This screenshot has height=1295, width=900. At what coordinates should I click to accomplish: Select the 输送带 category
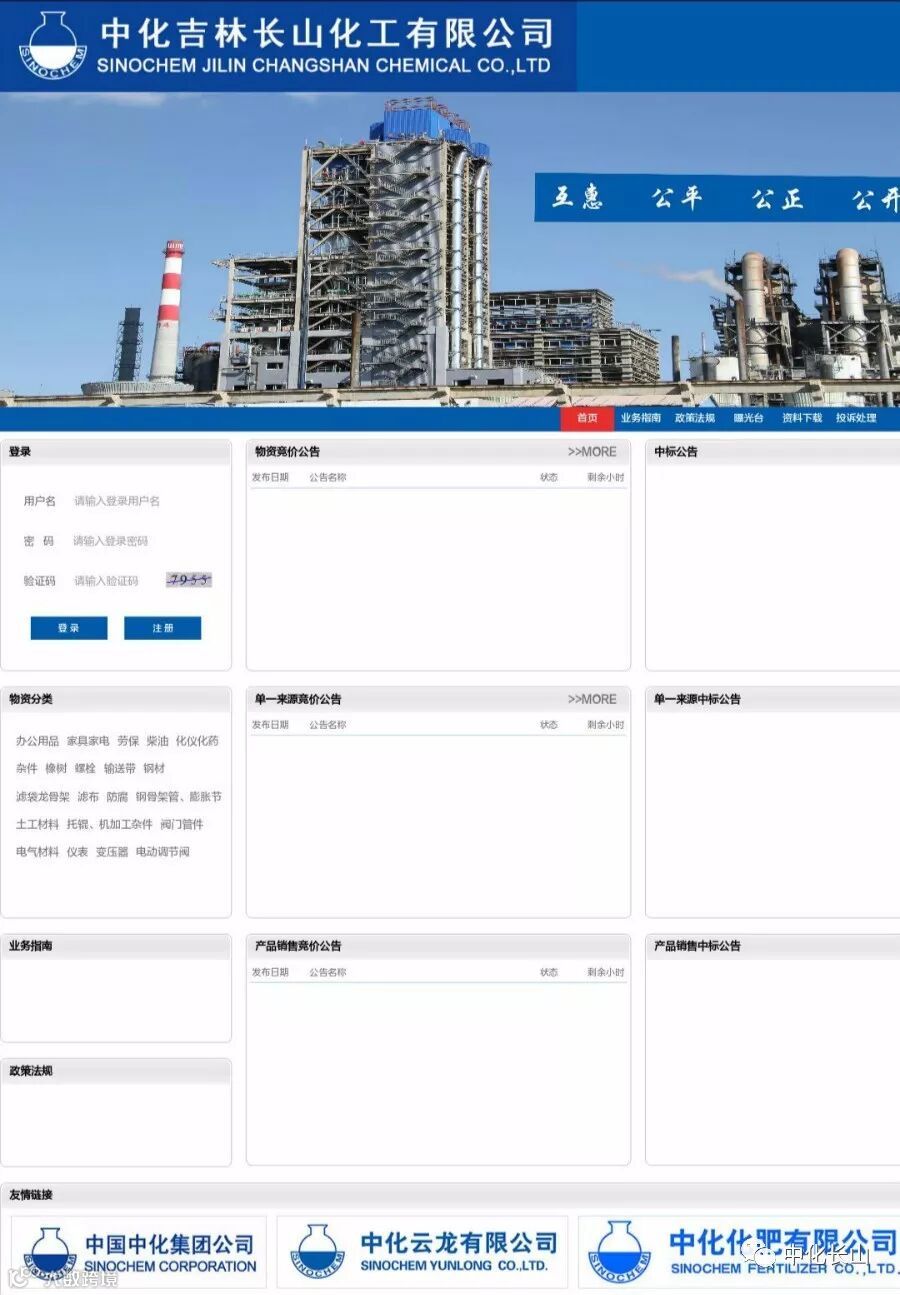coord(120,769)
